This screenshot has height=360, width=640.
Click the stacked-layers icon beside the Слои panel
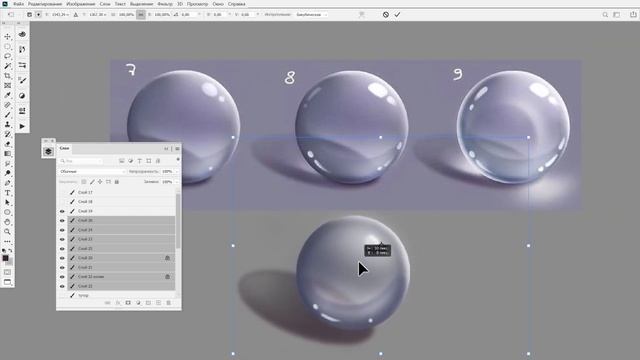(x=48, y=151)
